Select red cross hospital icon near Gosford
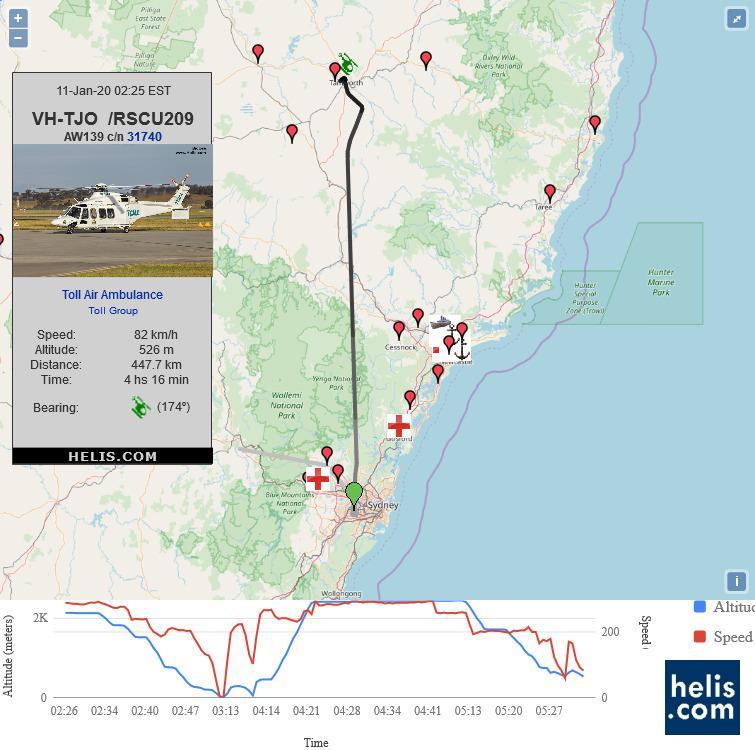755x750 pixels. click(x=399, y=426)
